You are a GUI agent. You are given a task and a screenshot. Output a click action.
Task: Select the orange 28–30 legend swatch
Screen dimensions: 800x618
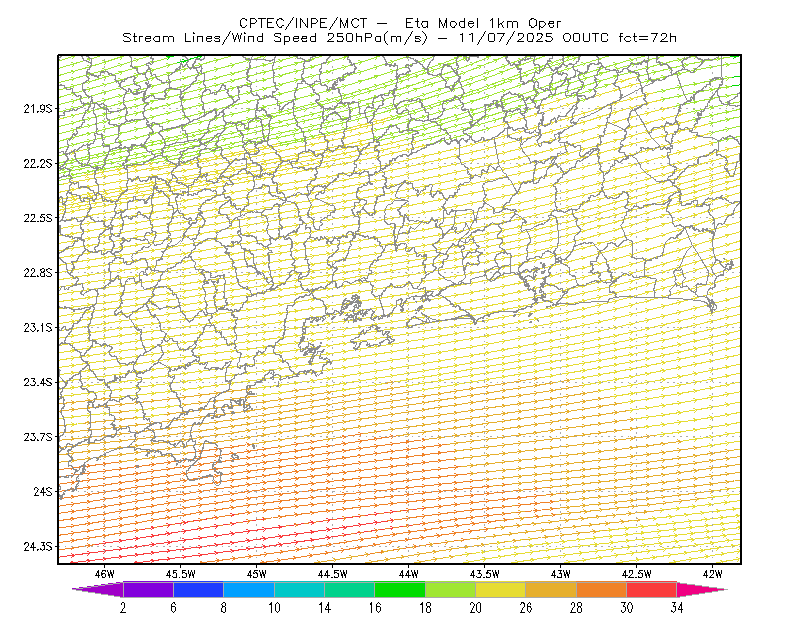[x=602, y=589]
